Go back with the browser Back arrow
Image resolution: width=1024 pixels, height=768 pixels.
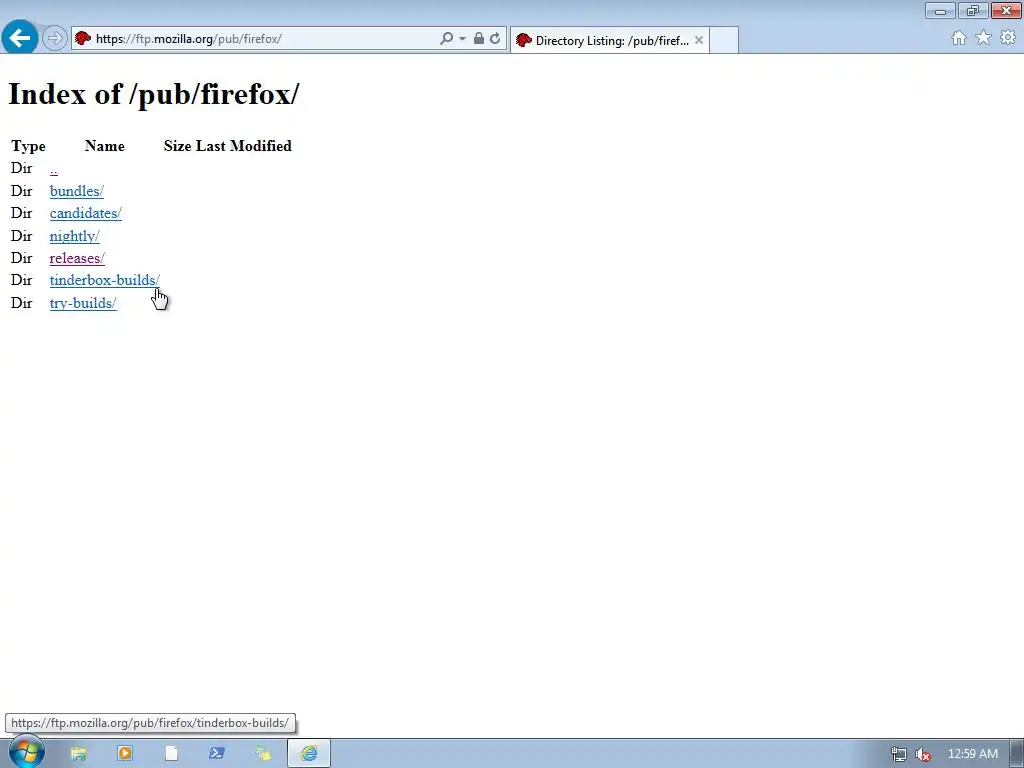click(20, 37)
